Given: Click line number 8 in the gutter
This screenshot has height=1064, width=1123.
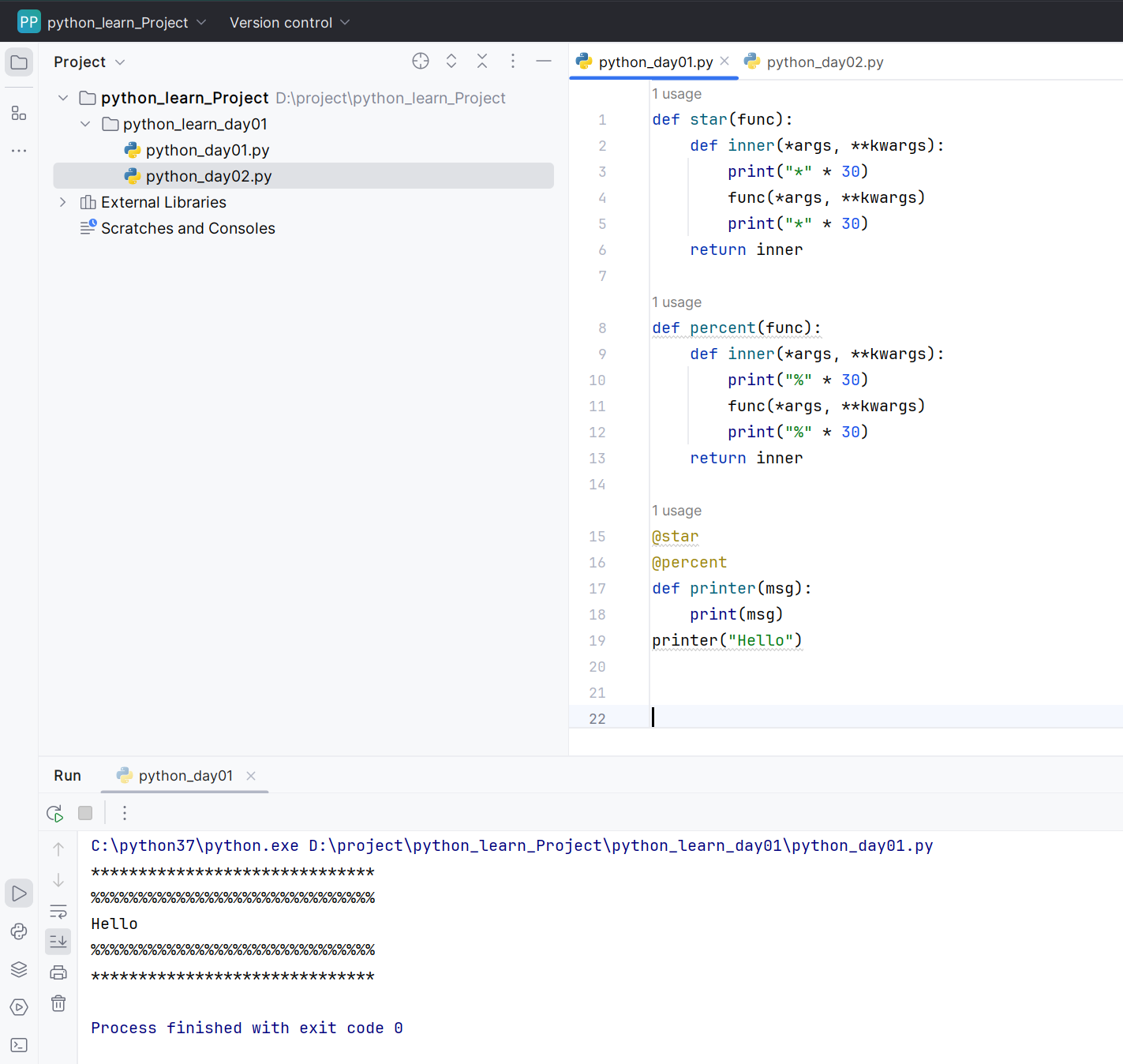Looking at the screenshot, I should coord(602,328).
